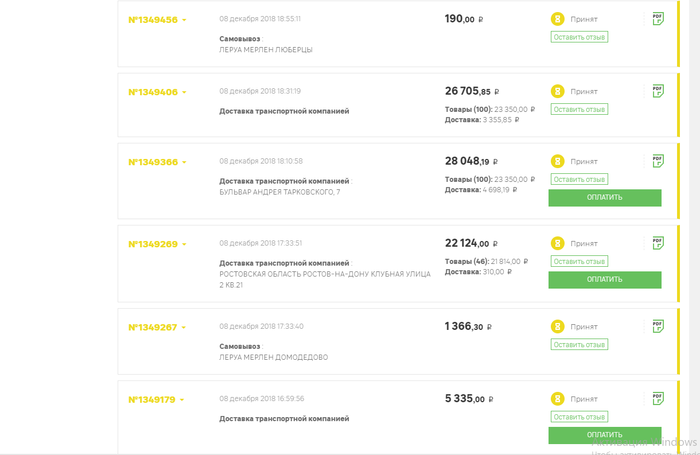
Task: Expand order №1349267 arrow
Action: tap(184, 328)
